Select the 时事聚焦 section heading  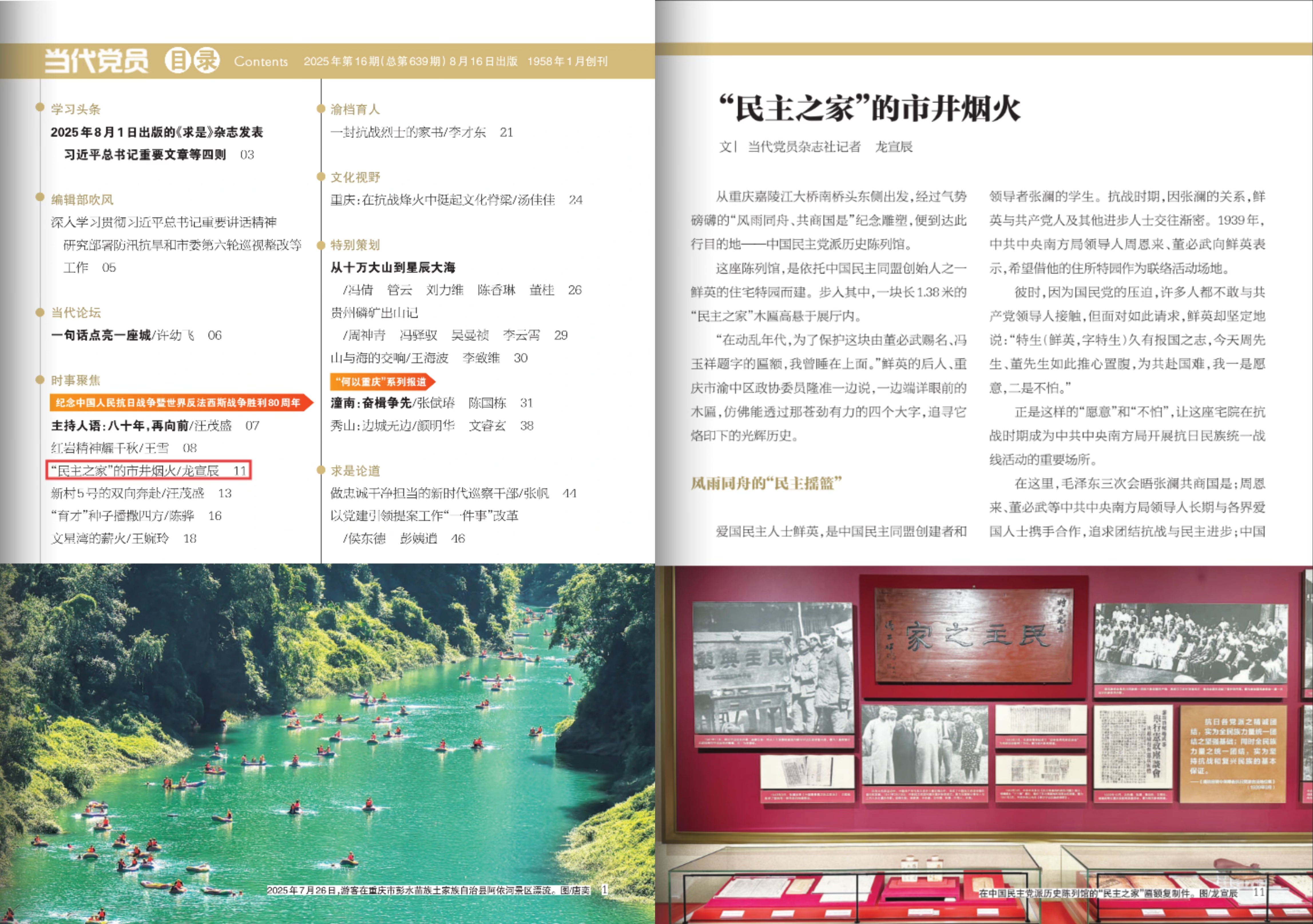[76, 380]
